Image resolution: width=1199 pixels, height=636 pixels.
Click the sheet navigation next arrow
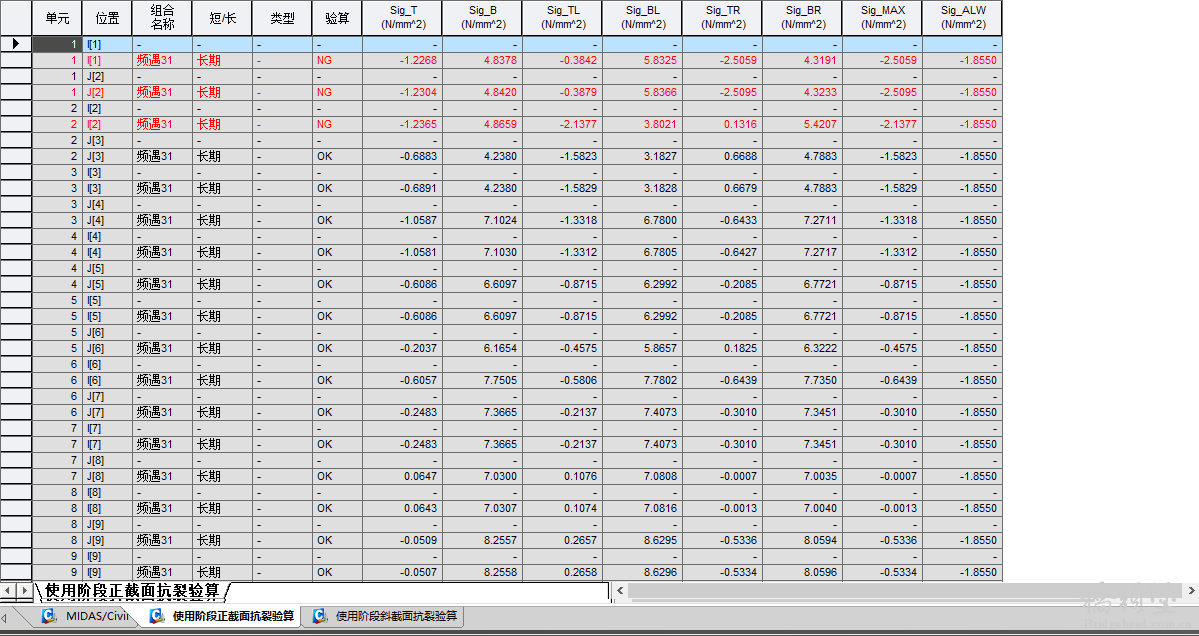click(24, 590)
